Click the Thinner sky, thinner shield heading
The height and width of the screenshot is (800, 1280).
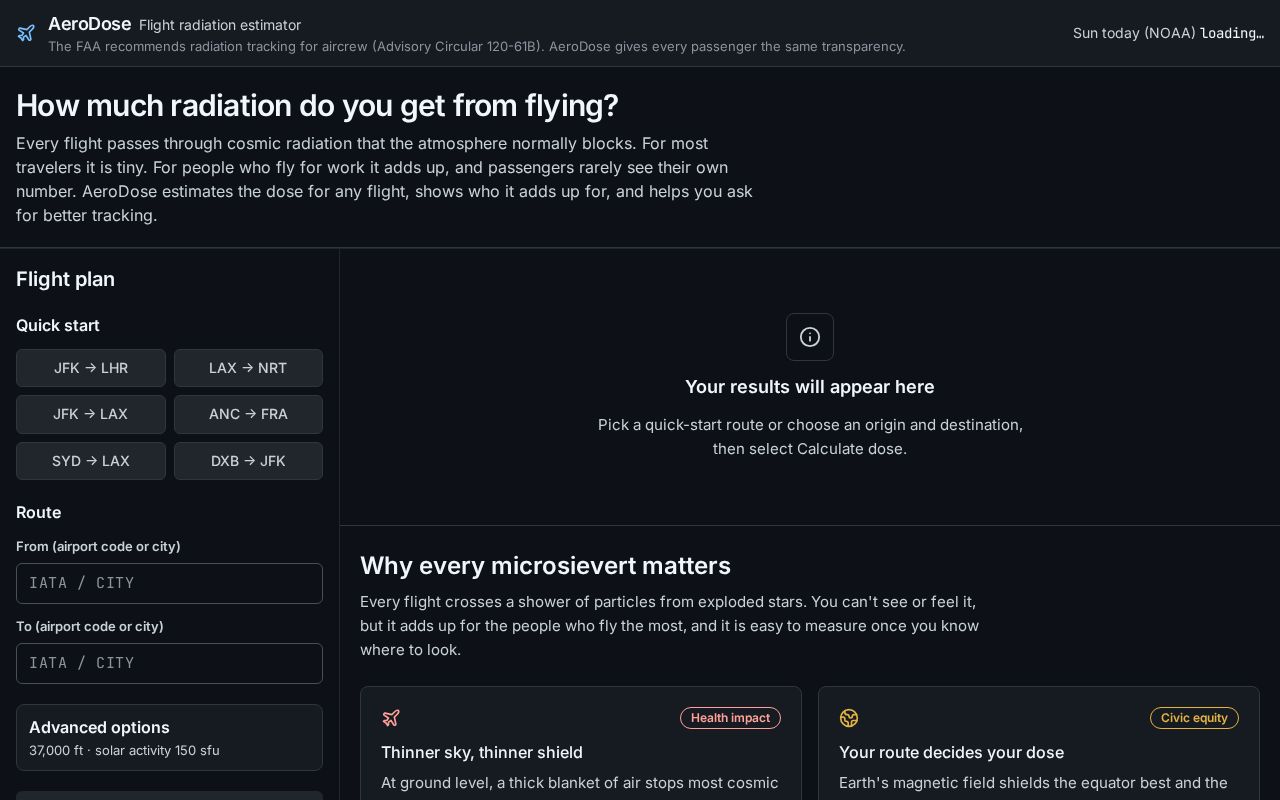(x=482, y=752)
